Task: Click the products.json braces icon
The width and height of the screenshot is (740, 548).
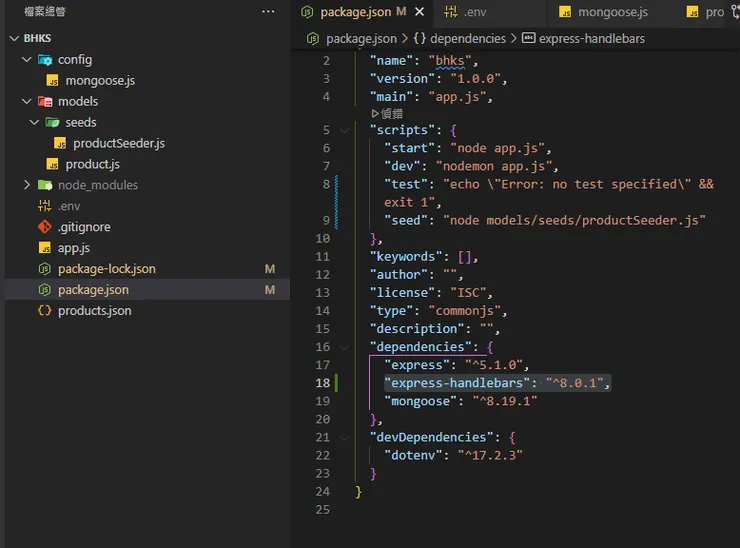Action: 44,311
